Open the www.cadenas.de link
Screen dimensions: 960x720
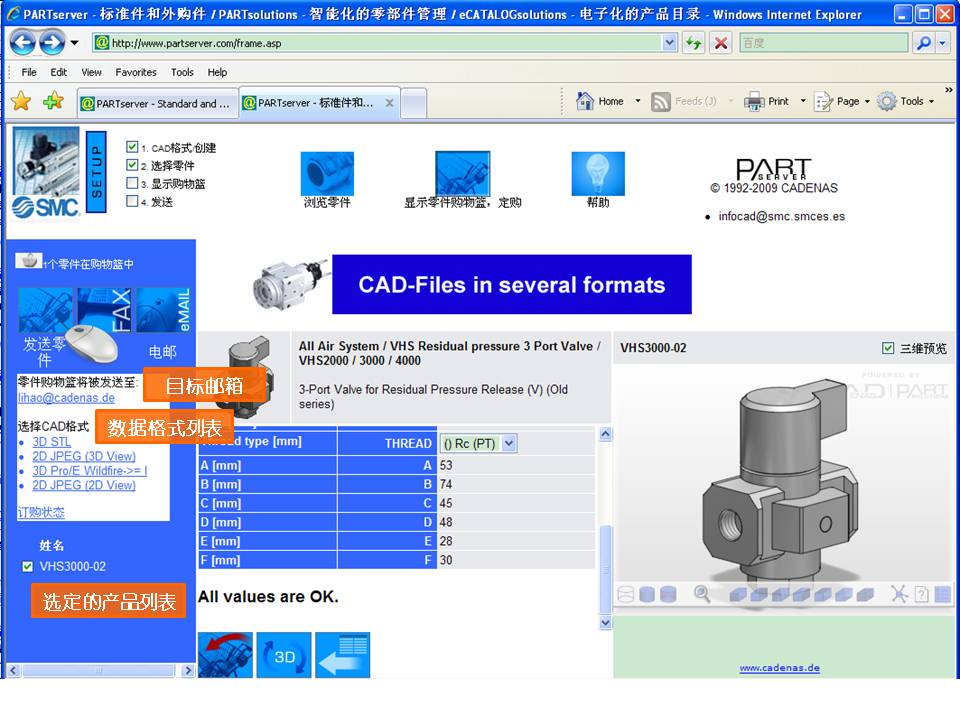click(x=779, y=668)
